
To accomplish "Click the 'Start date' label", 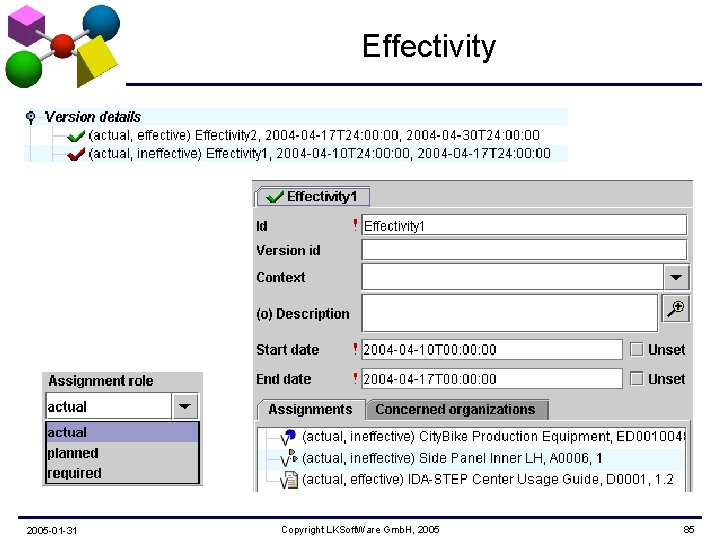I will pos(288,350).
